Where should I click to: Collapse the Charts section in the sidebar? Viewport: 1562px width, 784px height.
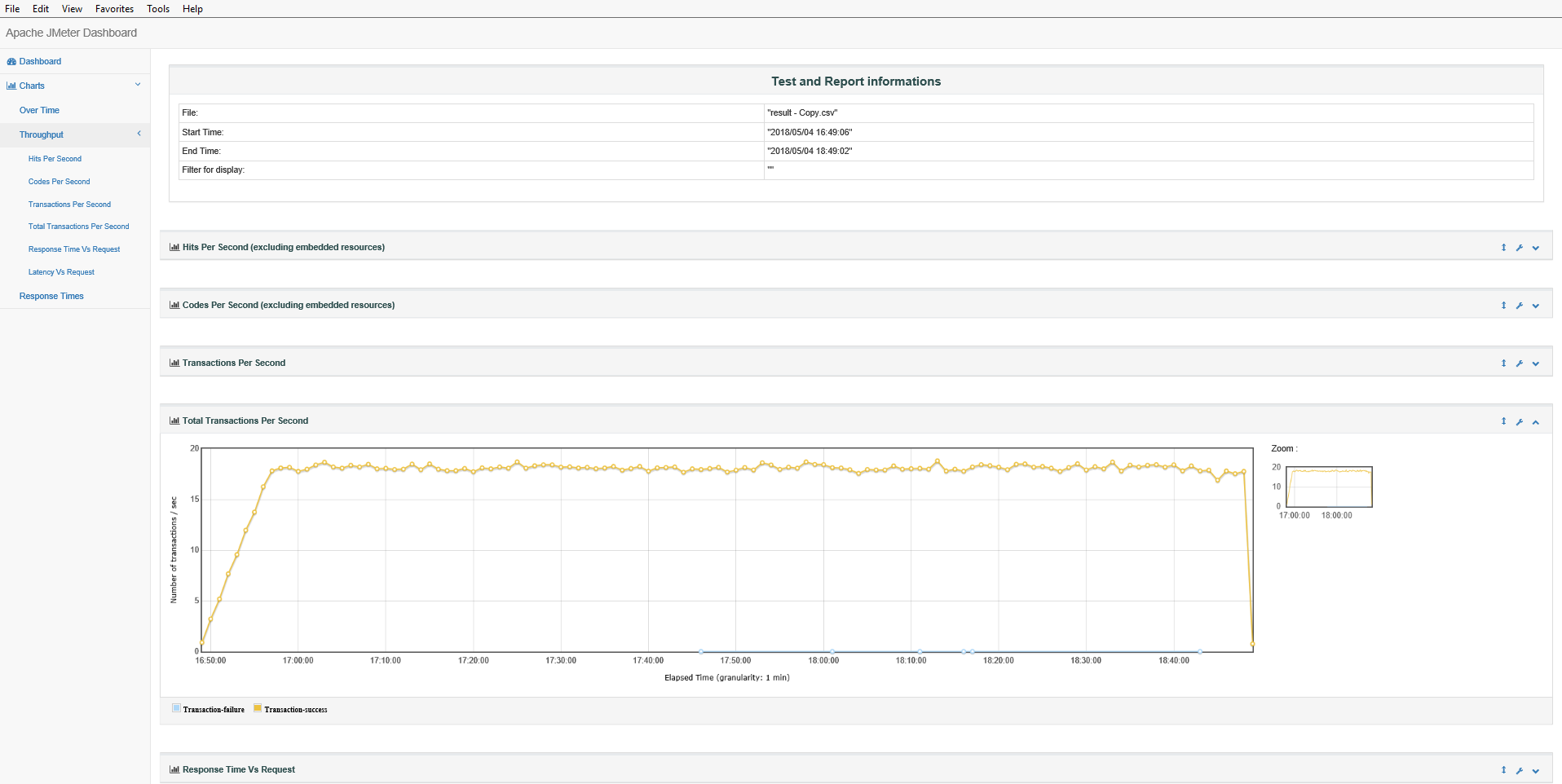pyautogui.click(x=137, y=85)
